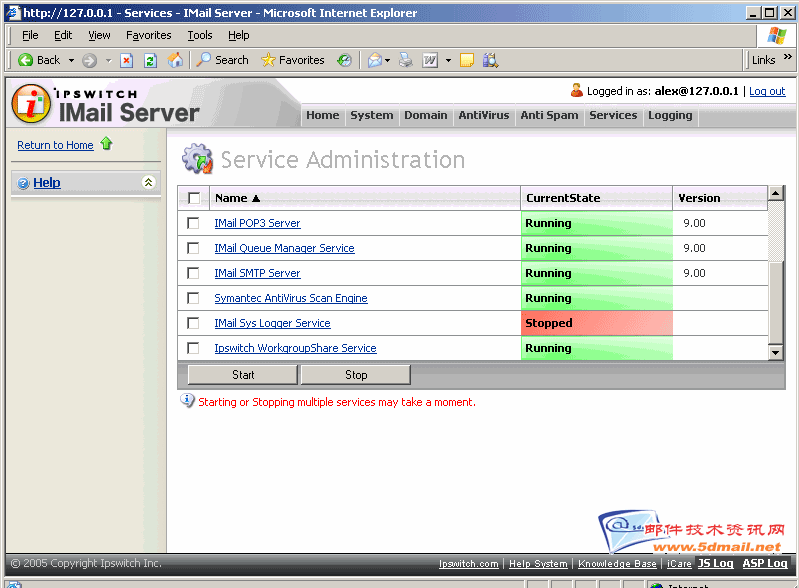Click the IMail Server logo icon
This screenshot has height=588, width=799.
coord(31,104)
